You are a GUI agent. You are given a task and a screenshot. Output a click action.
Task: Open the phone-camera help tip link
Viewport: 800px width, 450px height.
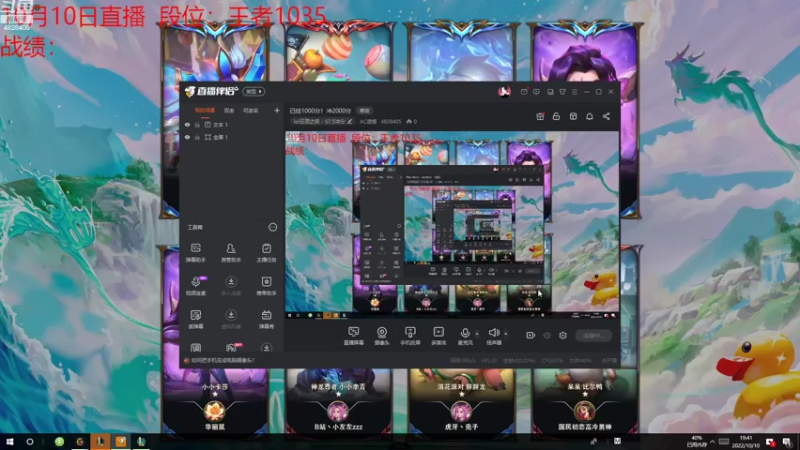point(222,360)
